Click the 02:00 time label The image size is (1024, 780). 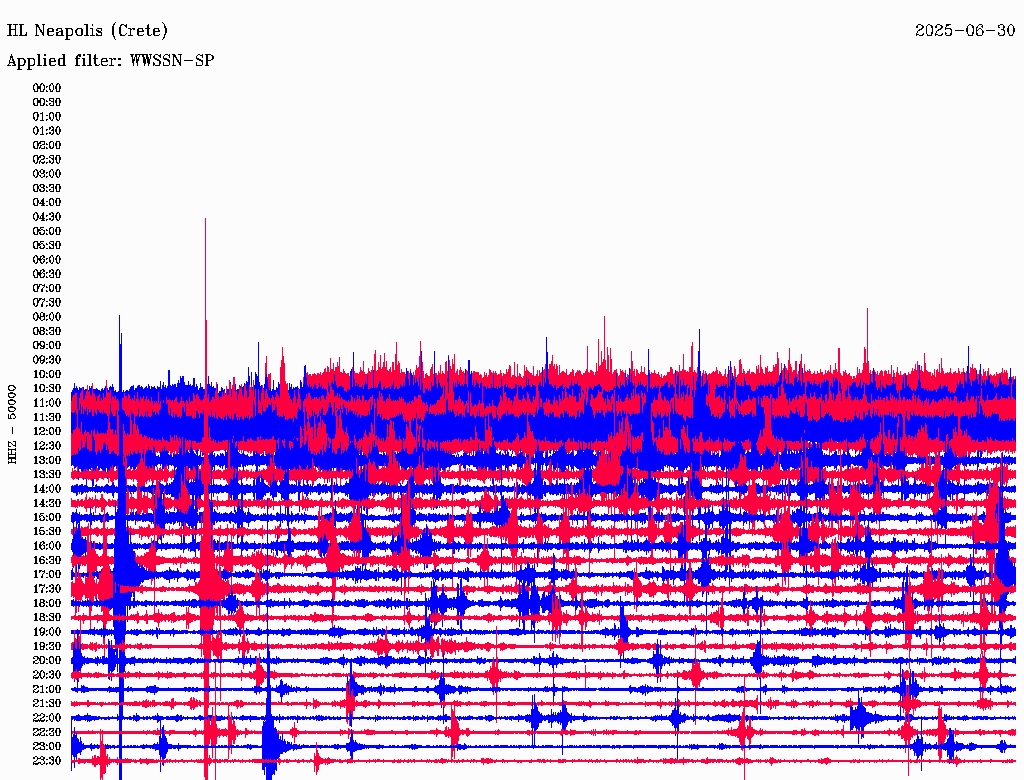coord(47,145)
